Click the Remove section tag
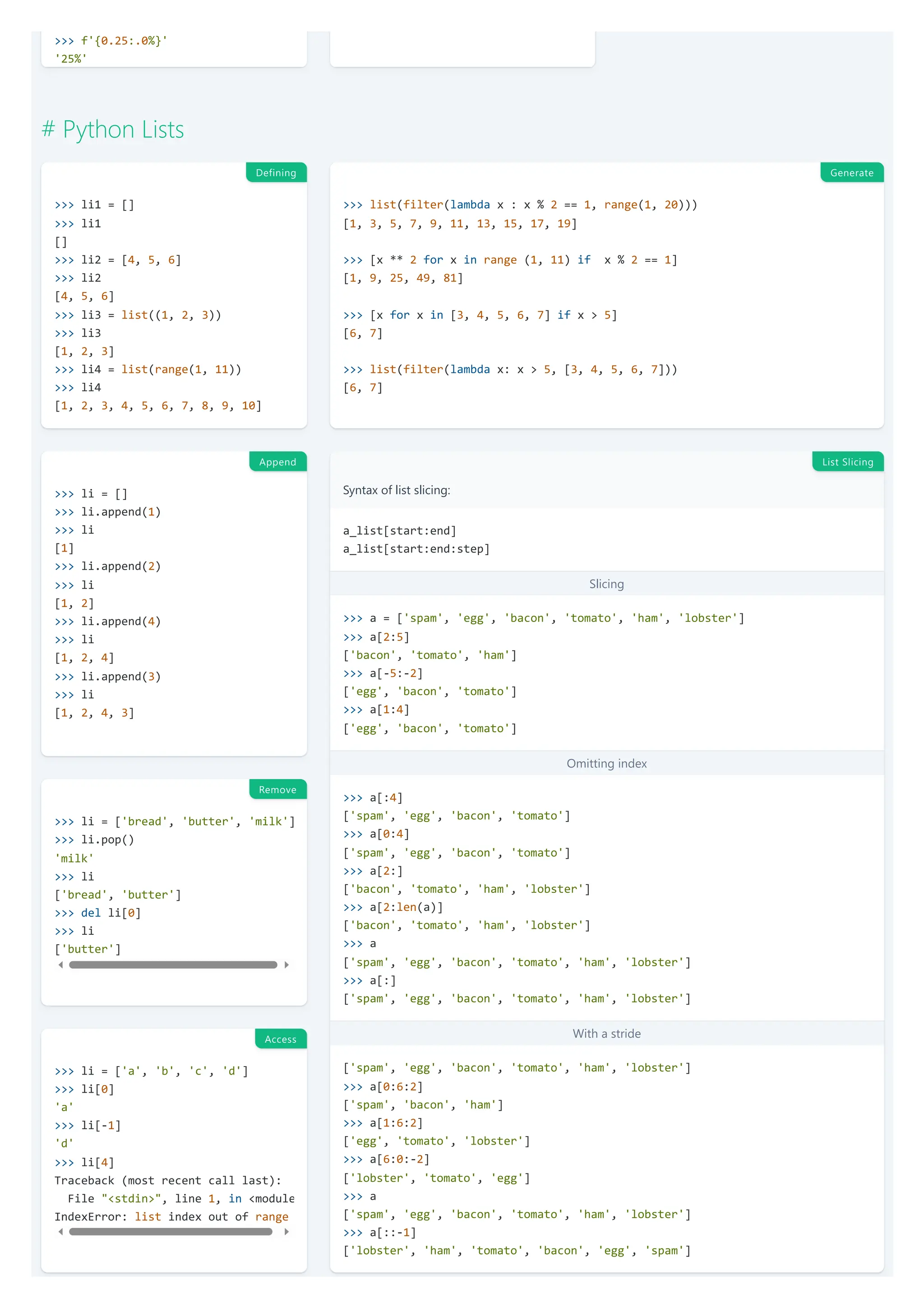The height and width of the screenshot is (1308, 924). [277, 789]
